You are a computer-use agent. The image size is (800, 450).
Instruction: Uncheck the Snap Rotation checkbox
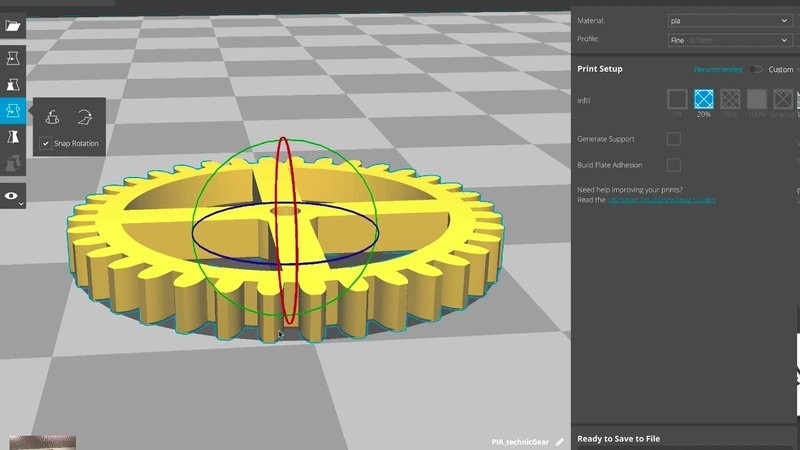pos(46,144)
